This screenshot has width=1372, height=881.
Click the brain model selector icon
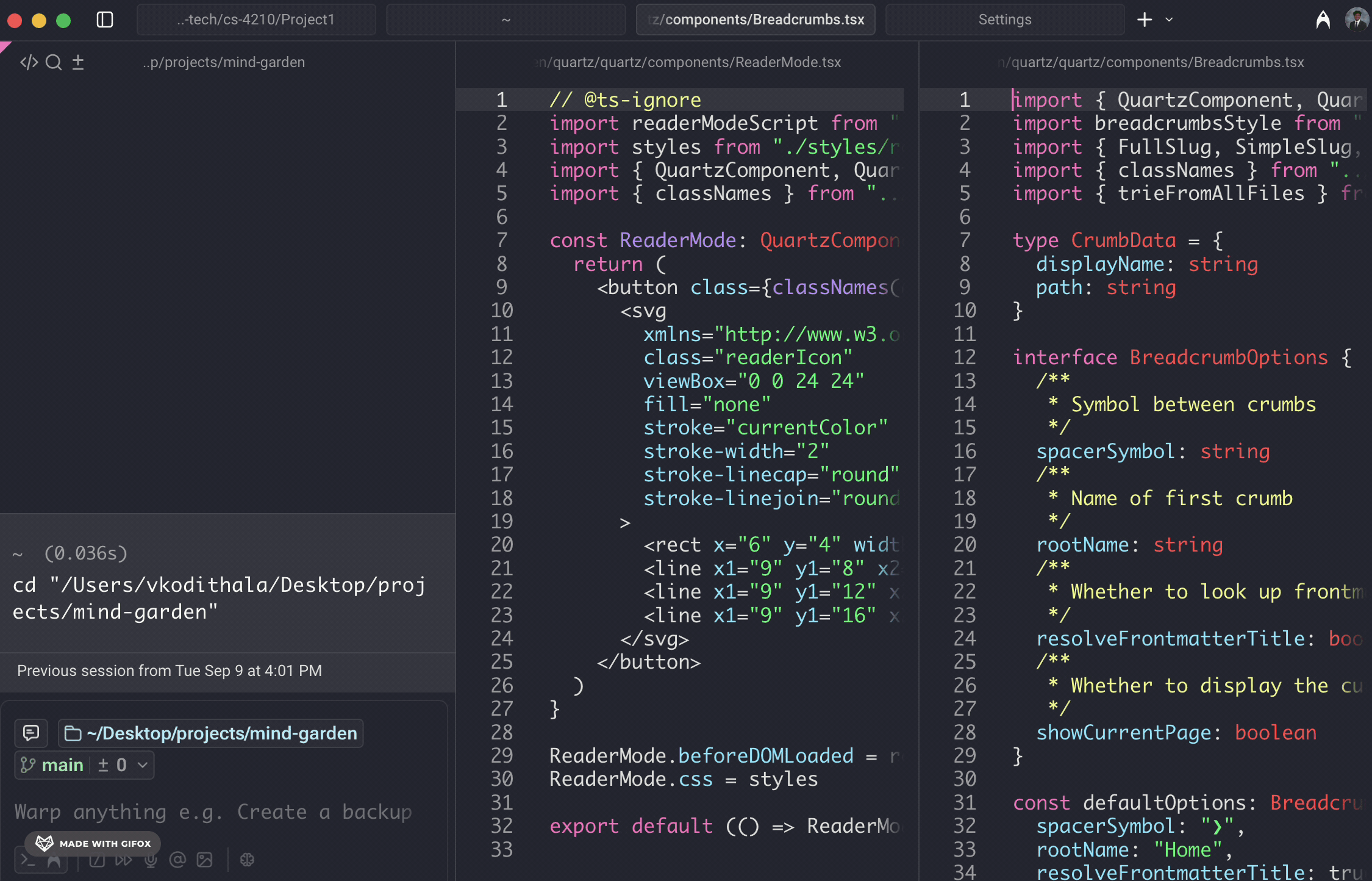coord(247,860)
